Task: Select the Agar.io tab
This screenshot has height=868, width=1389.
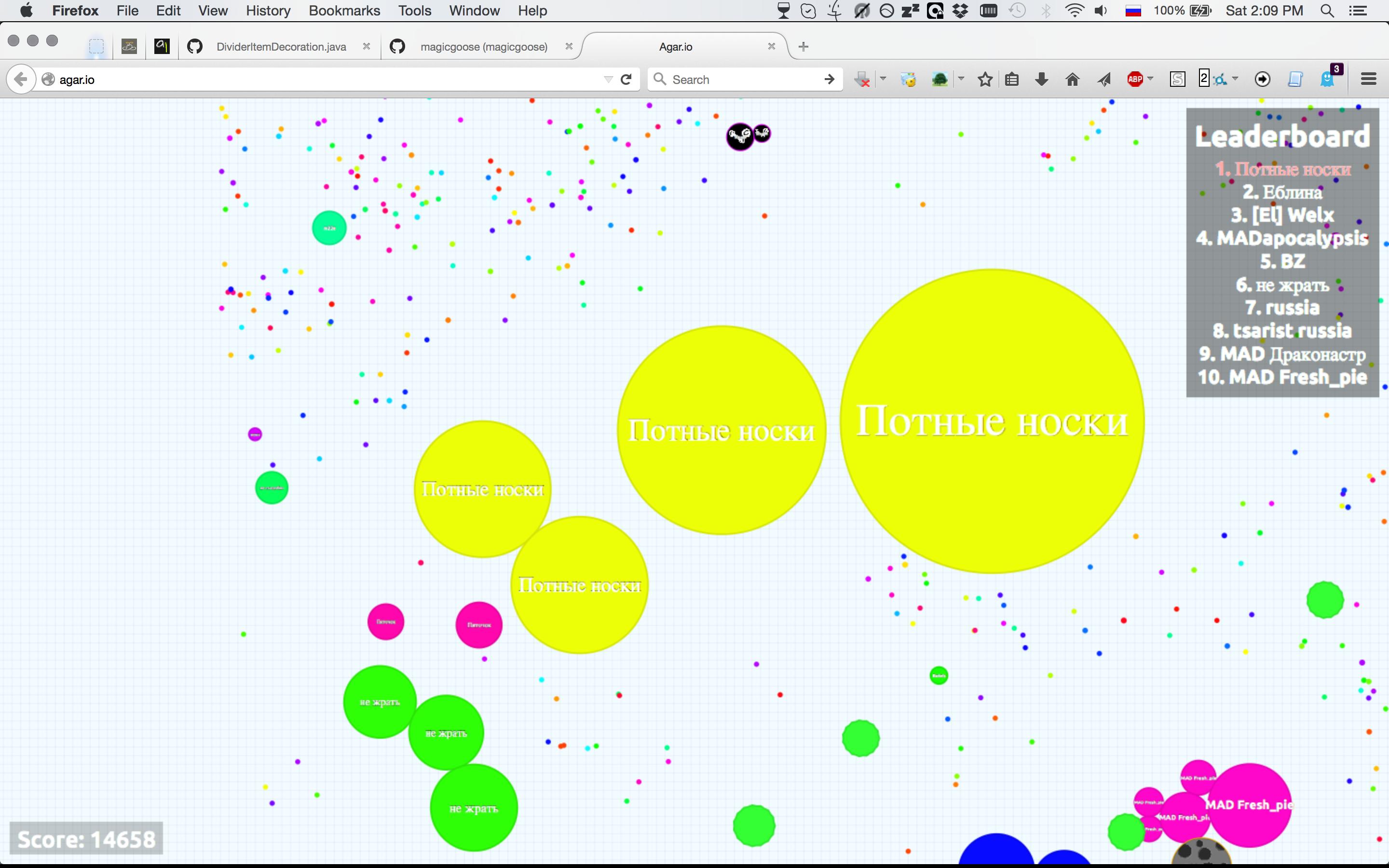Action: [676, 46]
